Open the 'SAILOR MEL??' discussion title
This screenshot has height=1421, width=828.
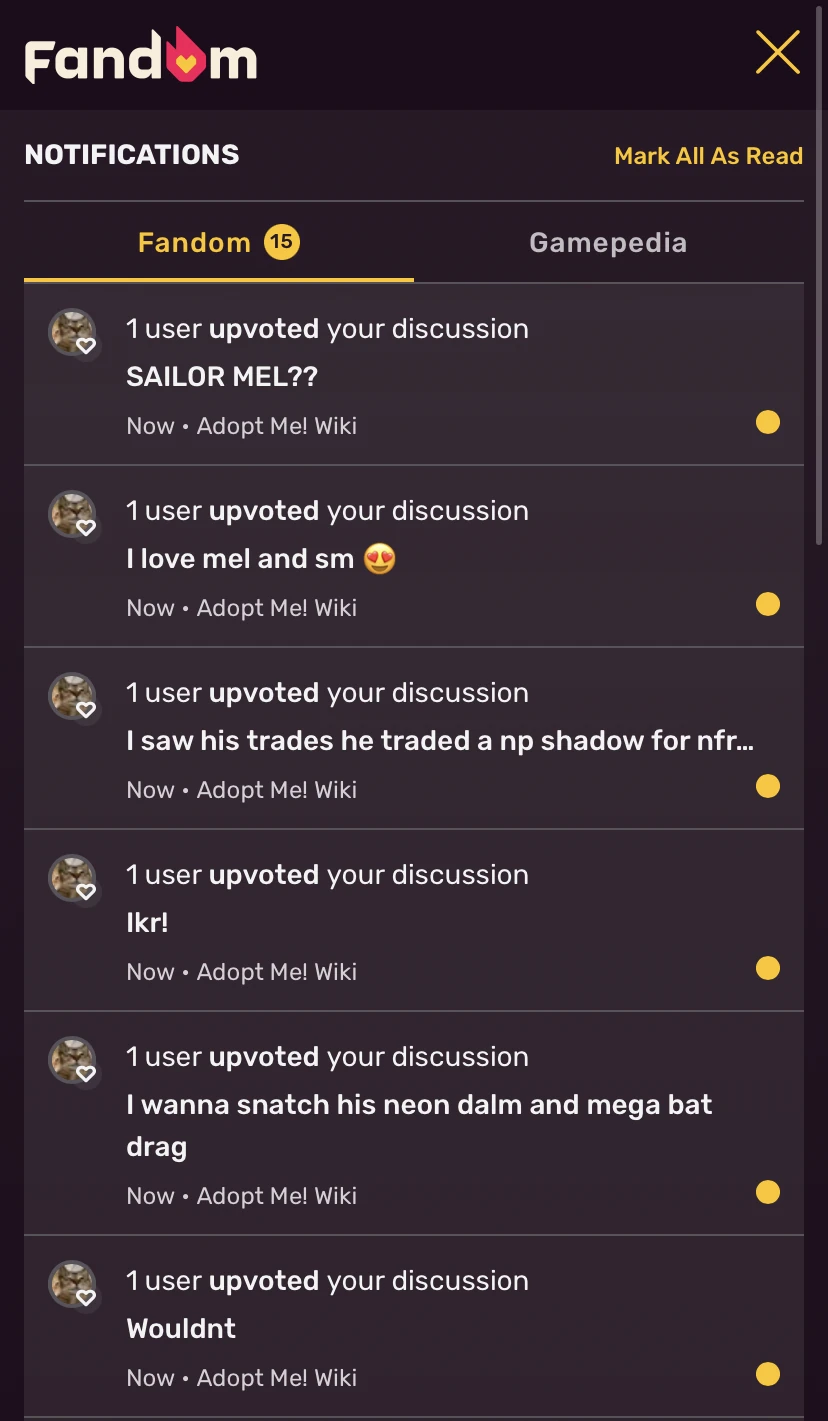click(x=222, y=377)
